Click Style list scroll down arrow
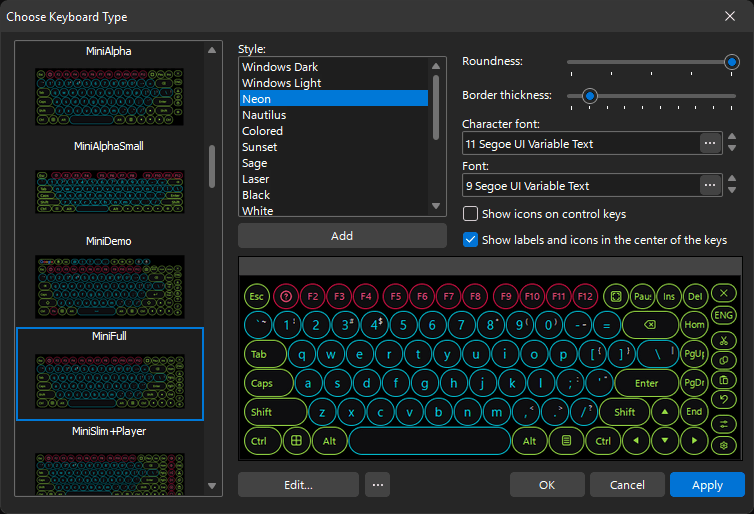Screen dimensions: 754x514 436,206
